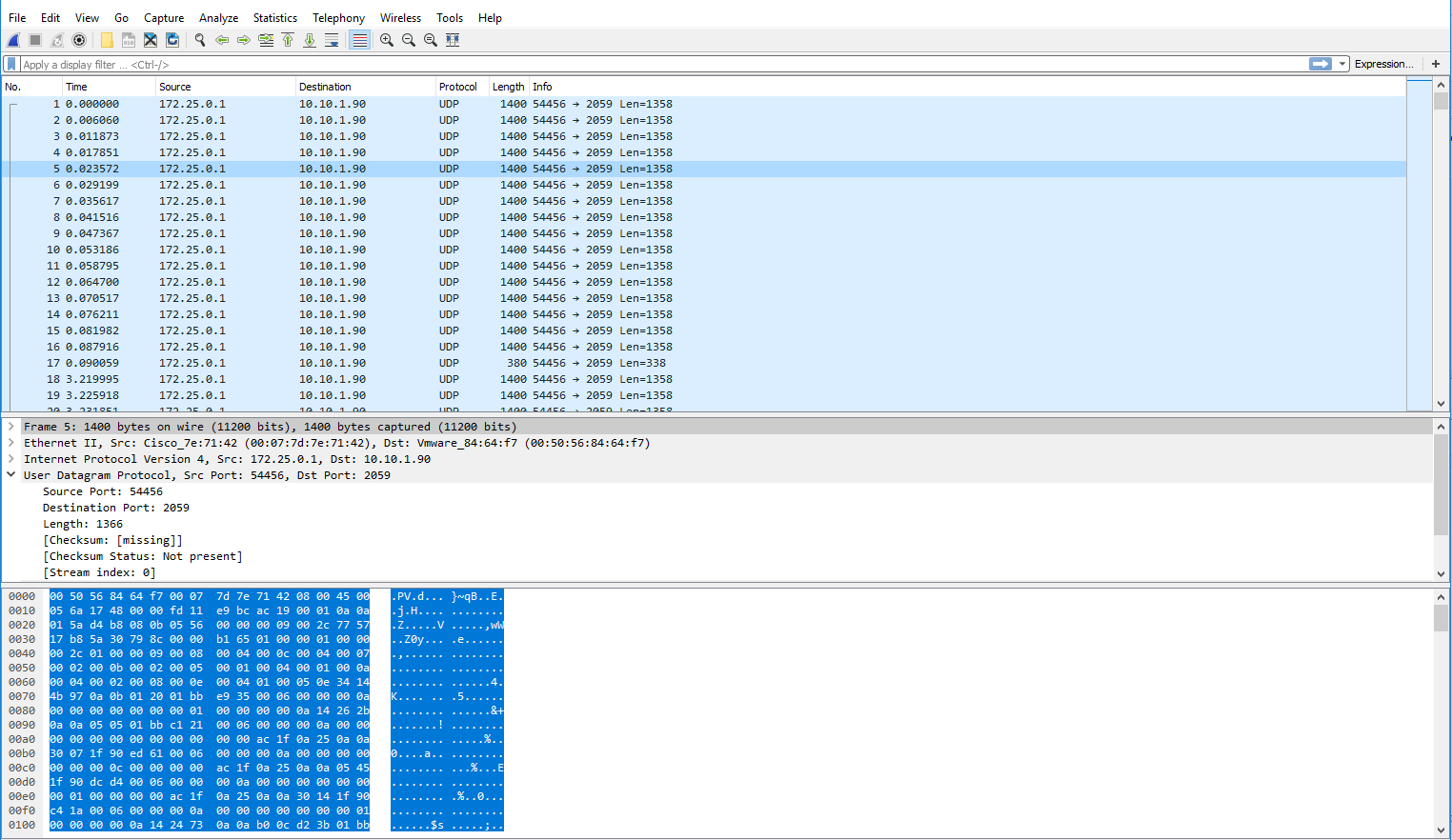Sort by the Protocol column header

(462, 87)
